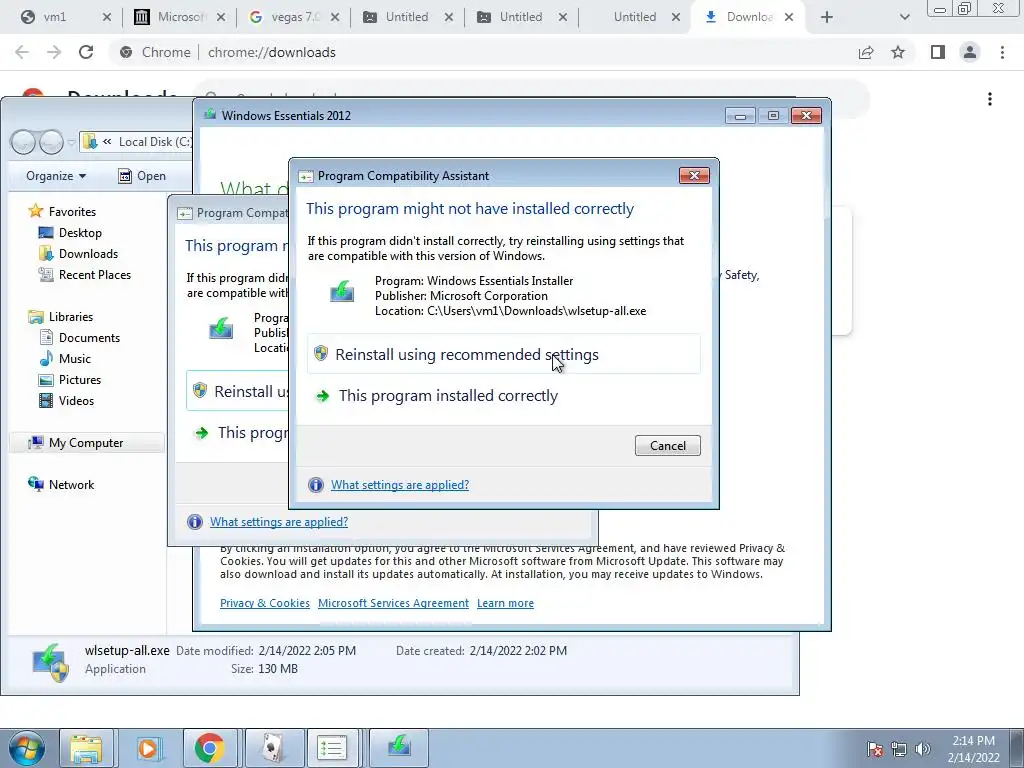Cancel the front Program Compatibility Assistant
Screen dimensions: 1024x768
coord(667,445)
